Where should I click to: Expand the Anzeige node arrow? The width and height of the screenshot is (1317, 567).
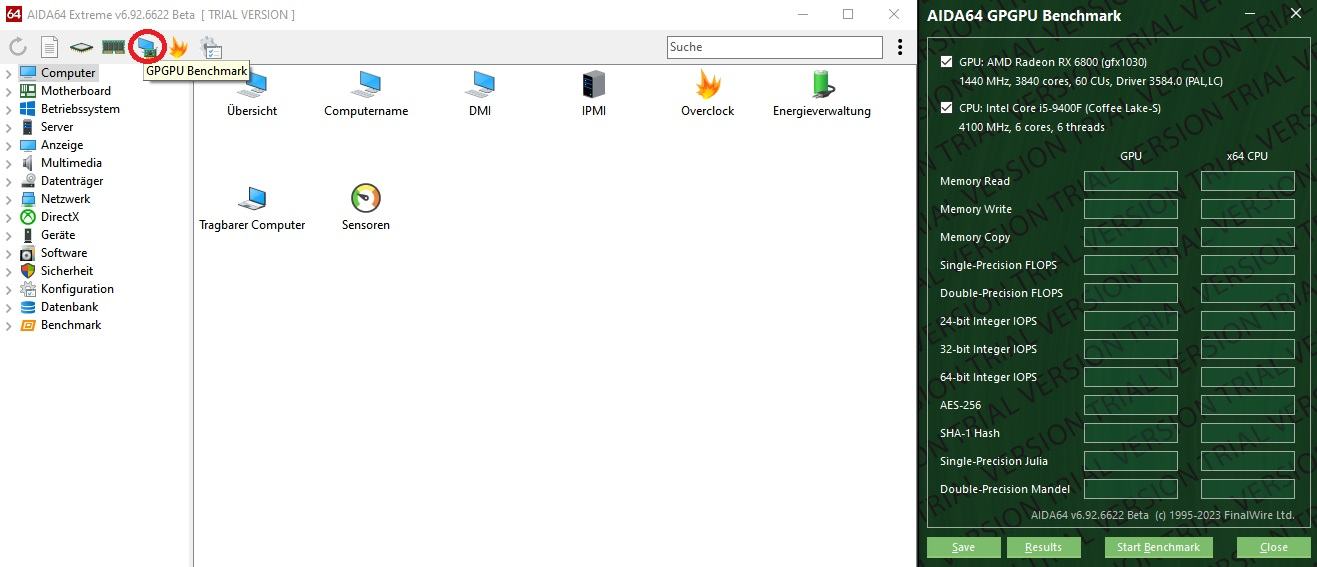point(8,145)
